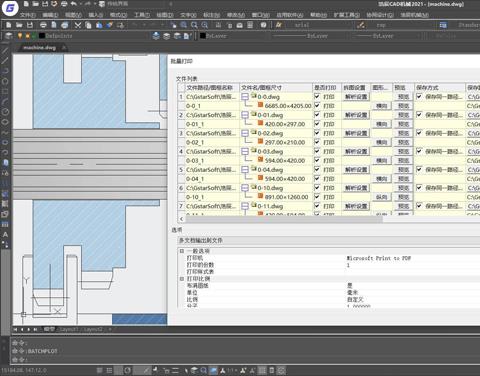Uncheck the print checkbox for frame 0-0_1
This screenshot has height=376, width=480.
[317, 106]
